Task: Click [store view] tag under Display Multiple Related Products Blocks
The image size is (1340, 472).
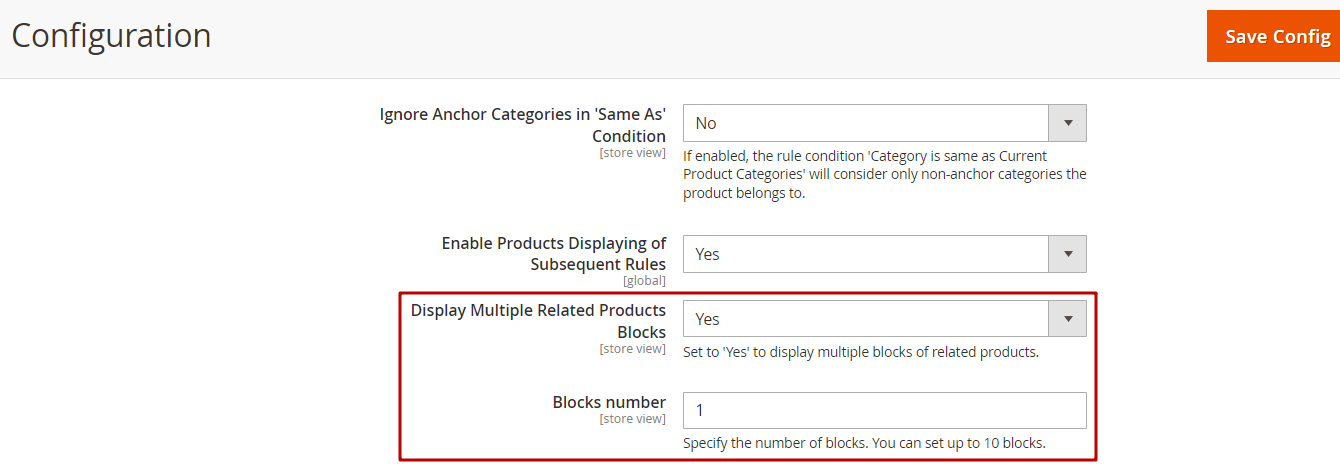Action: (x=632, y=349)
